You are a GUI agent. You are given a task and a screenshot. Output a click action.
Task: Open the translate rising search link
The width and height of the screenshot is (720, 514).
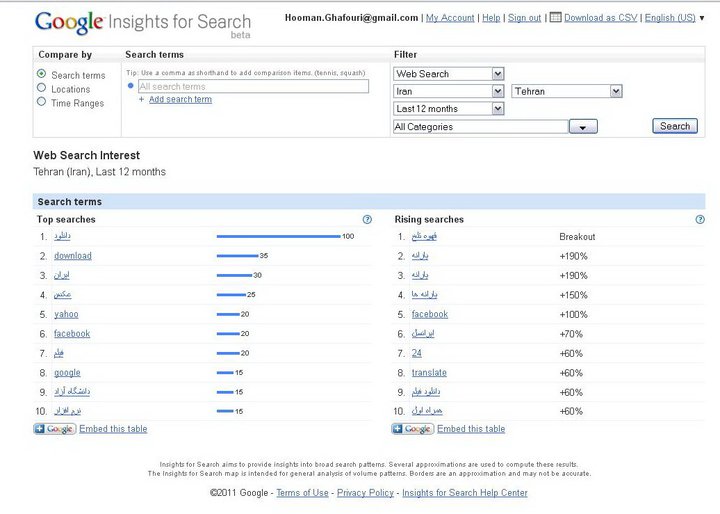pos(429,373)
